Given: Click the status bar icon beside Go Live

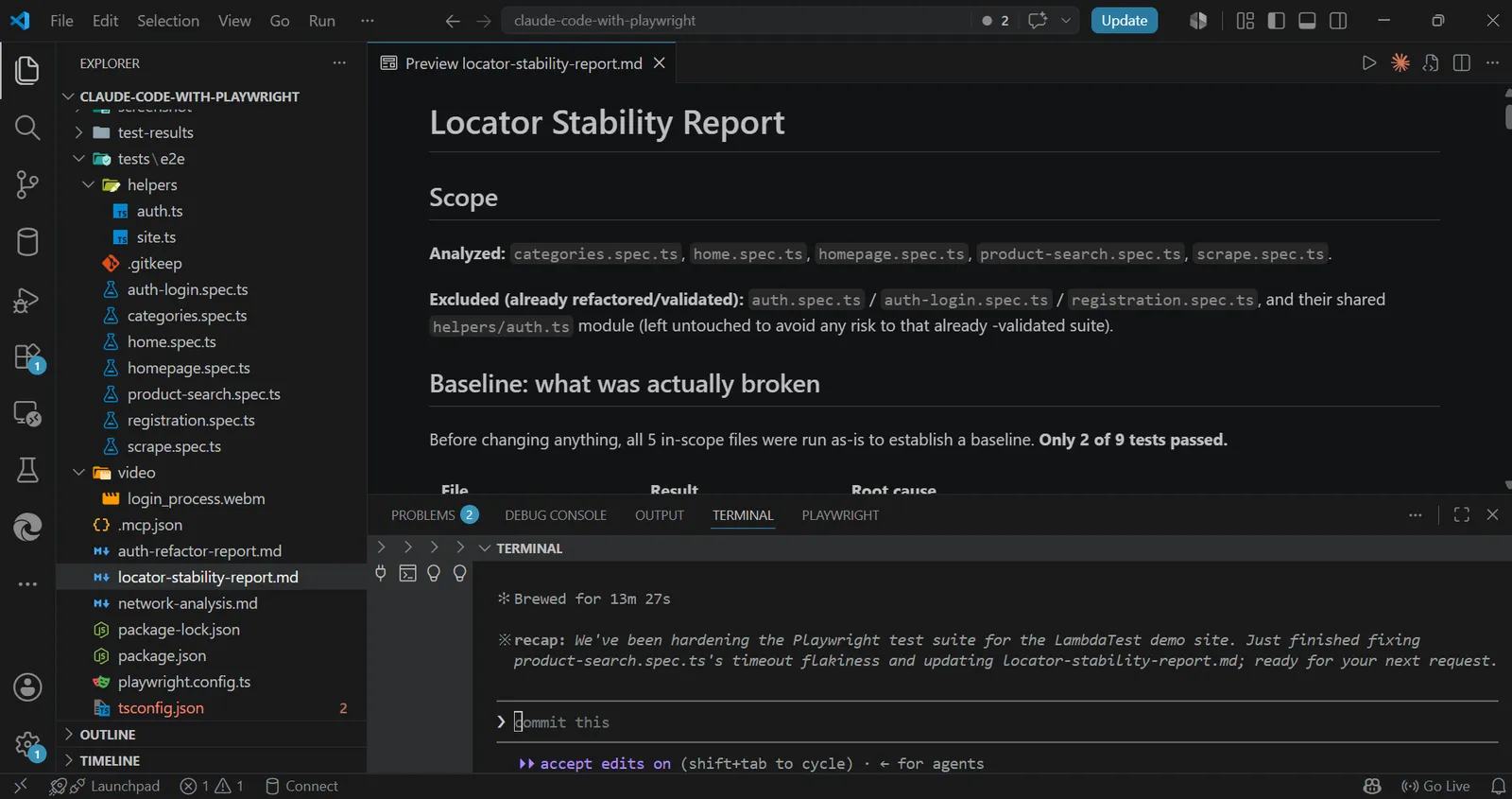Looking at the screenshot, I should coord(1372,786).
